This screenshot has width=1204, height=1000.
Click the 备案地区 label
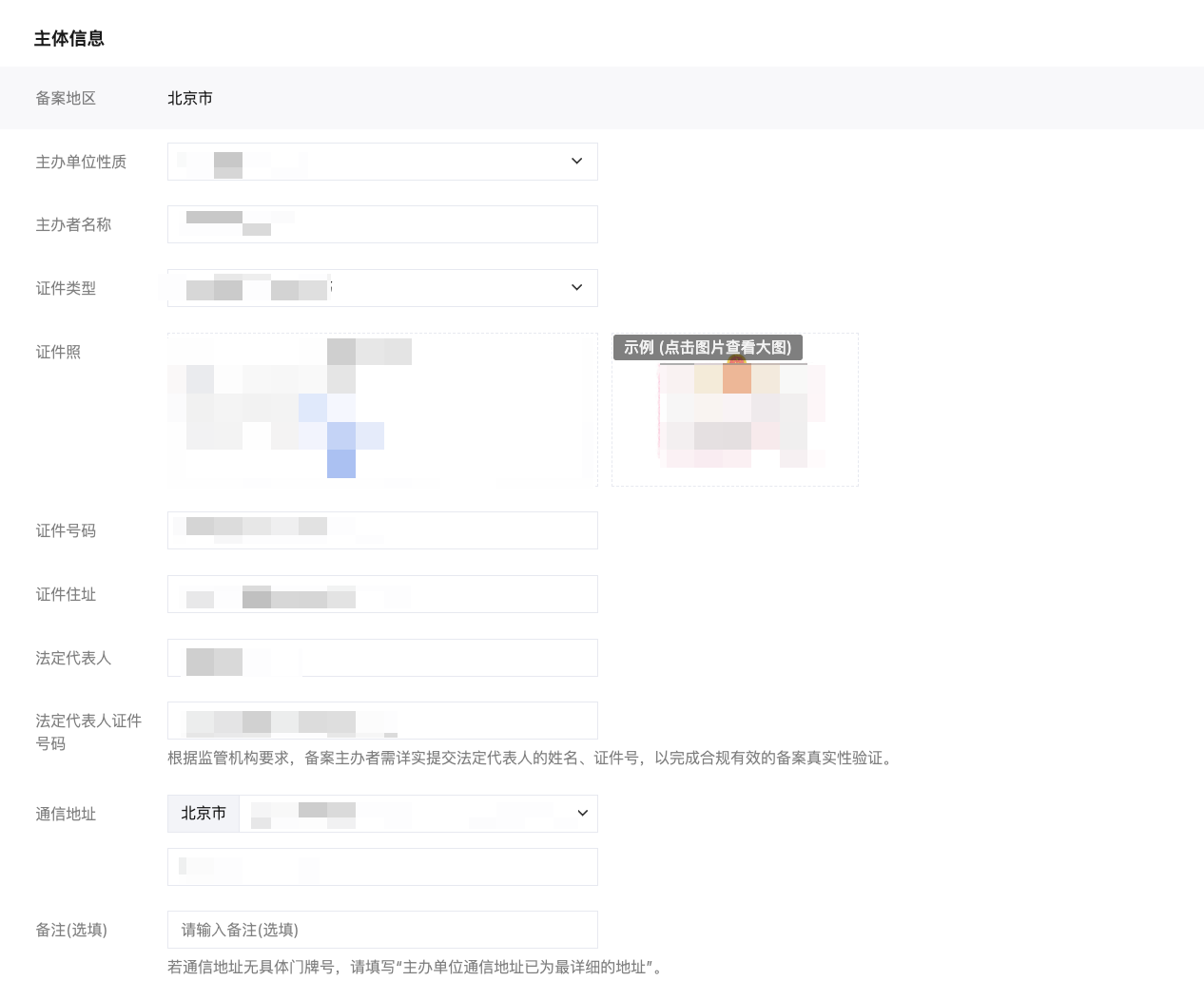click(66, 98)
